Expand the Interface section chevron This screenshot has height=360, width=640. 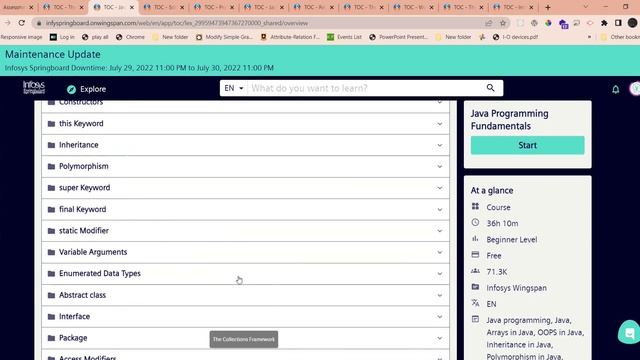(x=440, y=317)
